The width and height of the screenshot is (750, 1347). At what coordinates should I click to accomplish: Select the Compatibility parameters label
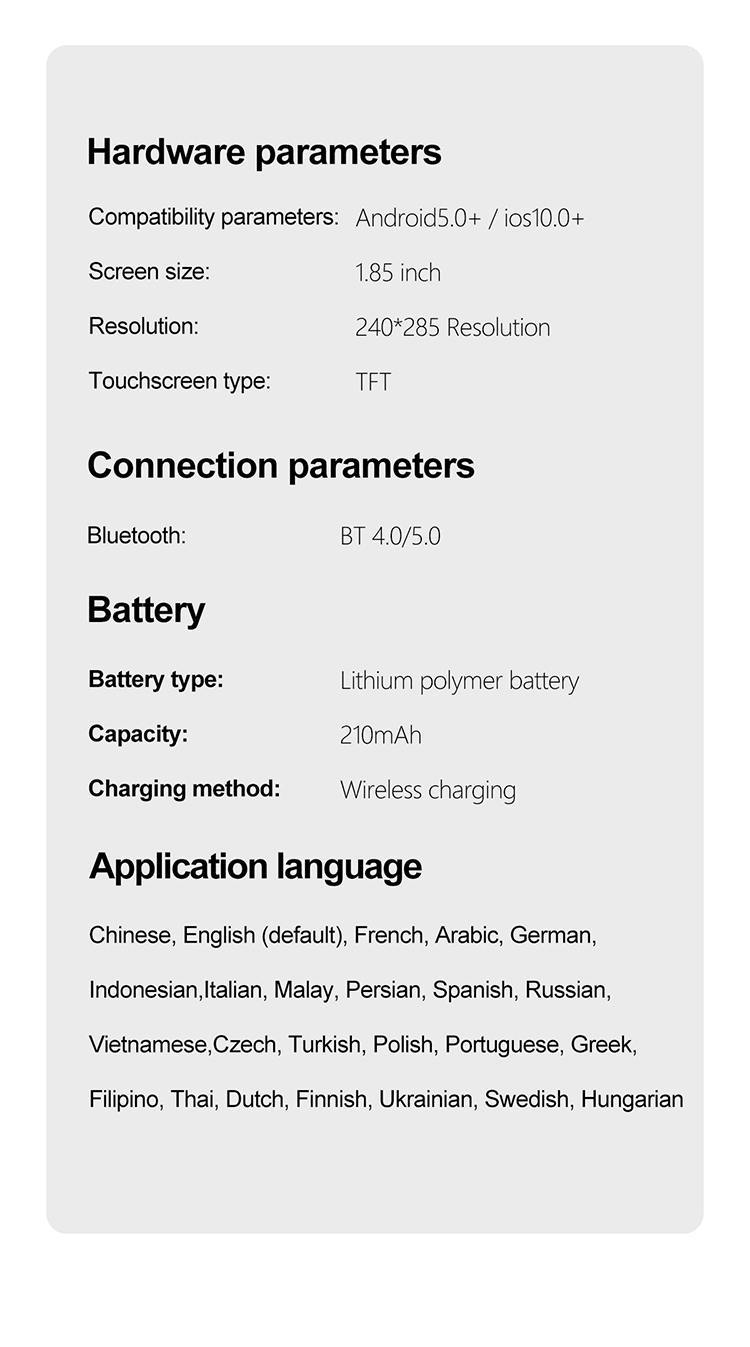coord(213,217)
